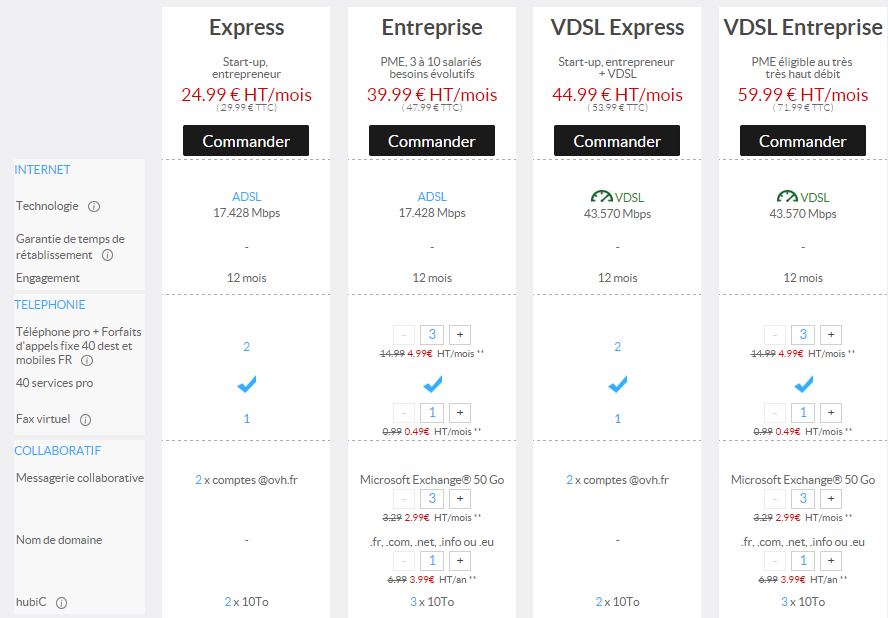Click ADSL technology link in Express column
Viewport: 888px width, 618px height.
[x=246, y=197]
